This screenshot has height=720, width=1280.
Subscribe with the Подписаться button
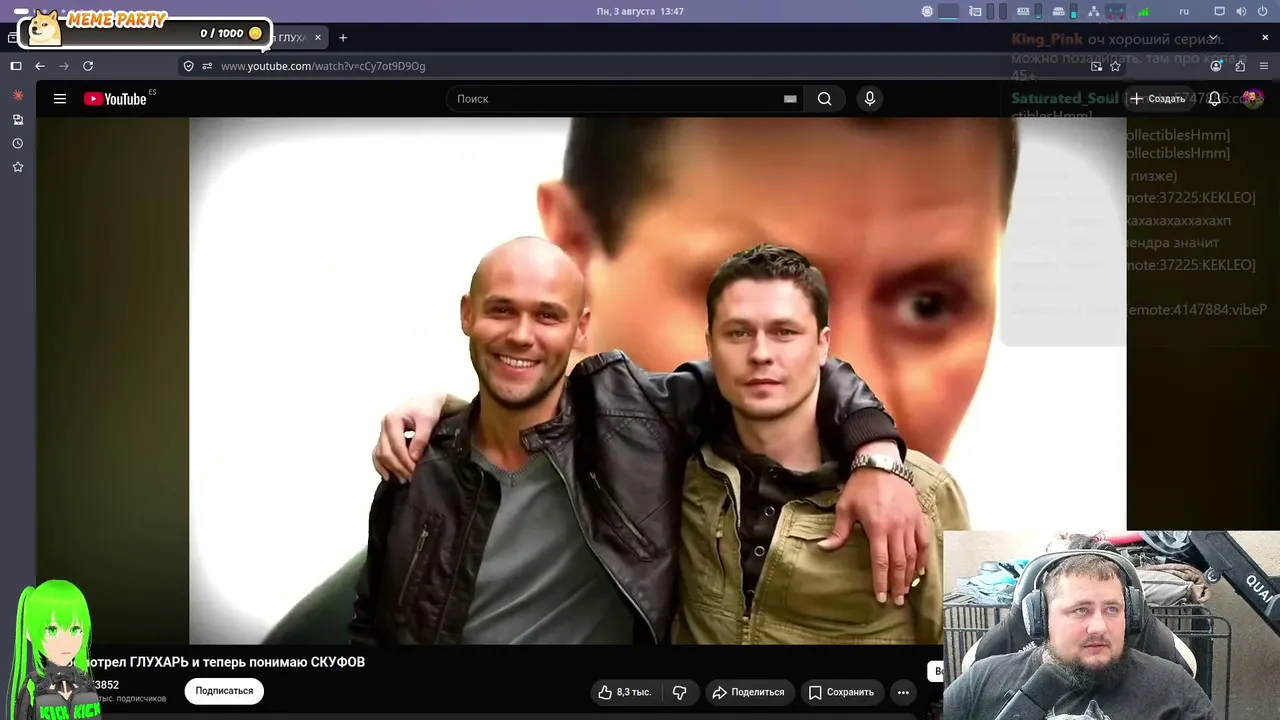pos(224,691)
